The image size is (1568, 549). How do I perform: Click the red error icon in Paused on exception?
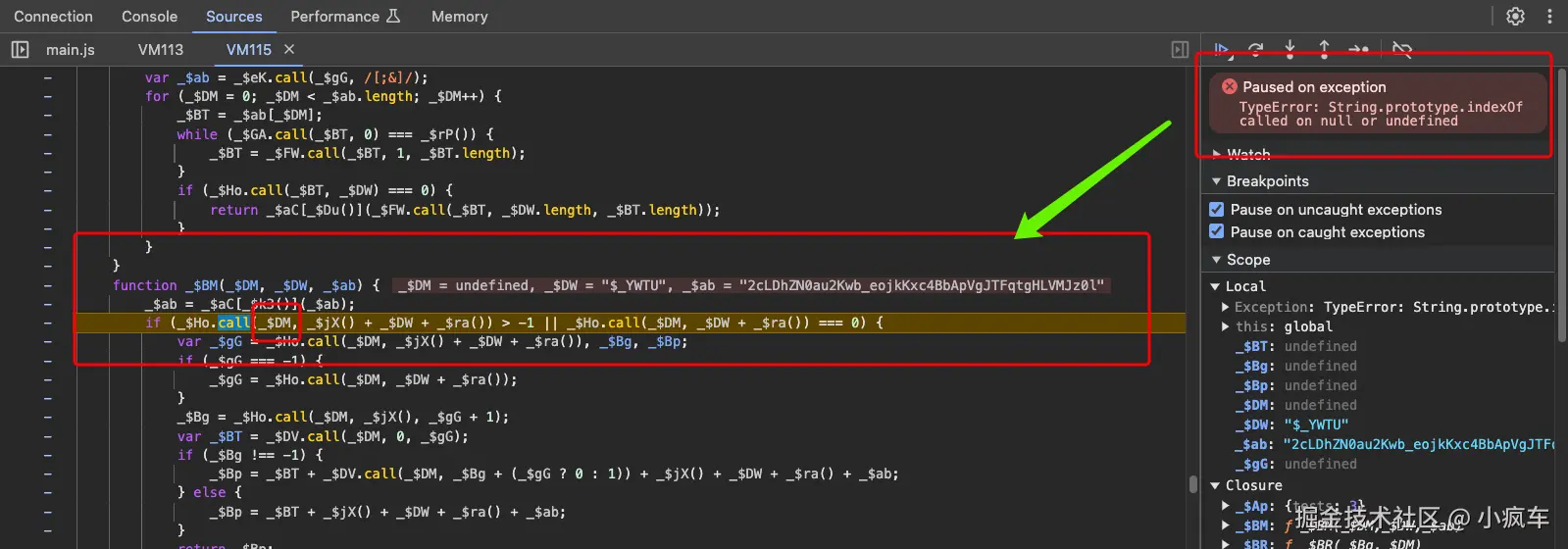[1229, 86]
